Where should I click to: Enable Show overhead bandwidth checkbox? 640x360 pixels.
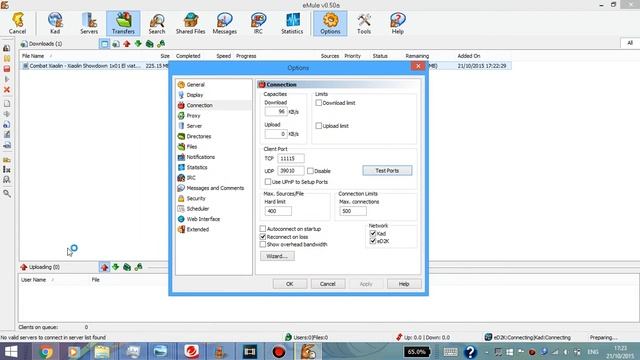pyautogui.click(x=263, y=244)
